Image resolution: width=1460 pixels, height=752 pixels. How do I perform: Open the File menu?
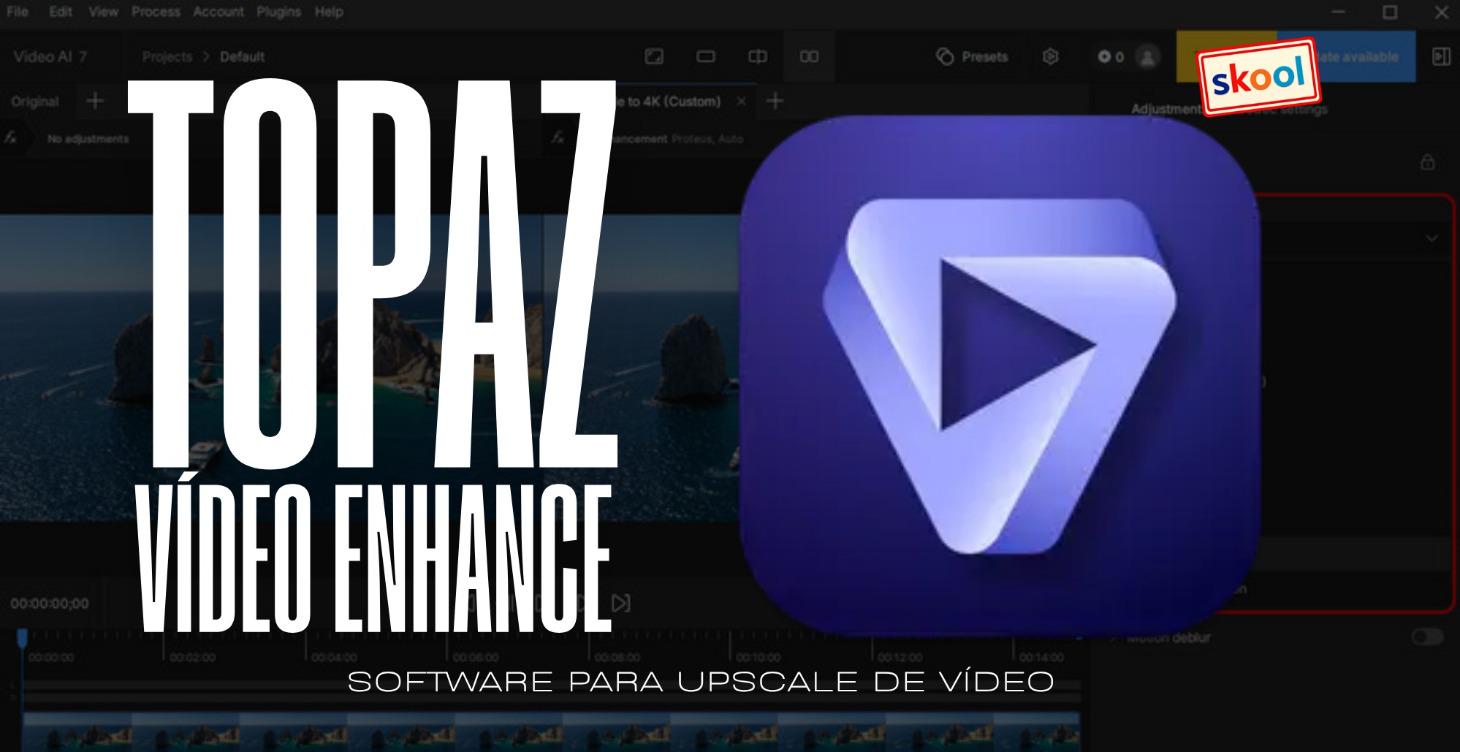tap(18, 12)
